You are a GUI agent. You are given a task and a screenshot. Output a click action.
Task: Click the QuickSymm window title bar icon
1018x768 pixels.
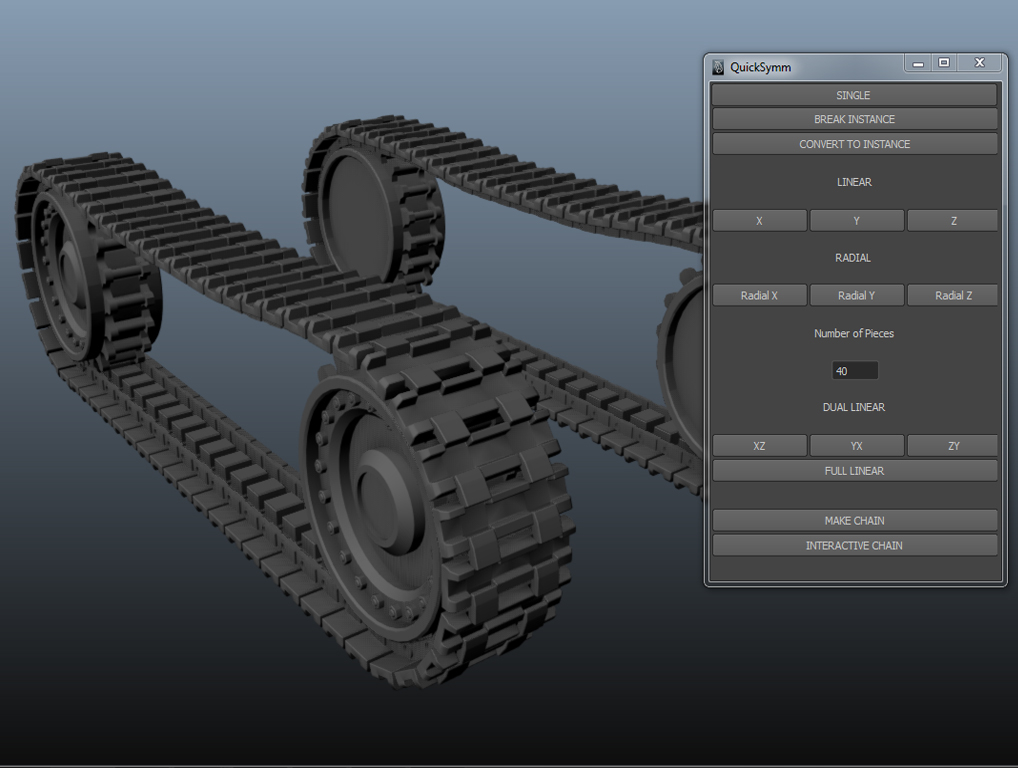coord(718,65)
